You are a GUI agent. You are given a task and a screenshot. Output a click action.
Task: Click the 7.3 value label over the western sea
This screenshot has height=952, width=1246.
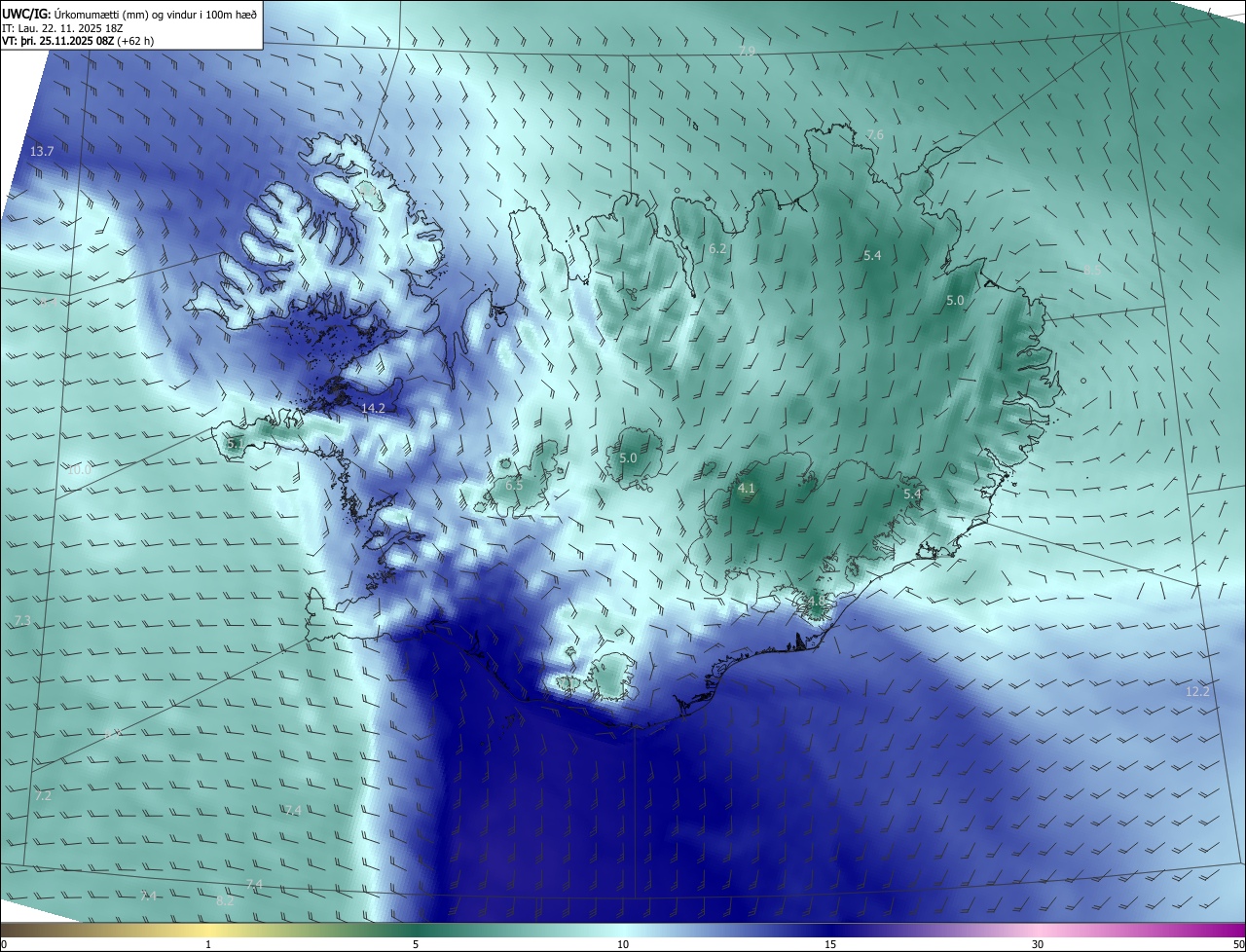pos(22,621)
